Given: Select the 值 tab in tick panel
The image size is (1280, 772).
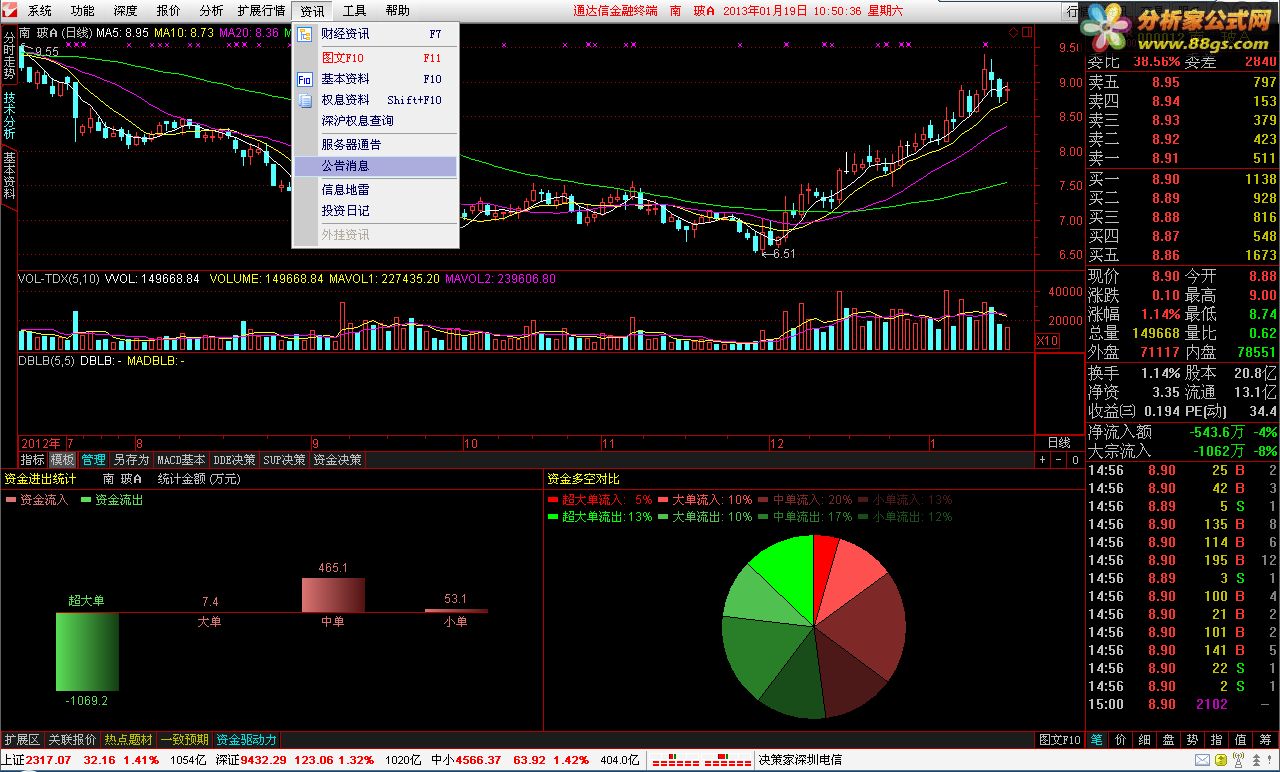Looking at the screenshot, I should pos(1241,740).
